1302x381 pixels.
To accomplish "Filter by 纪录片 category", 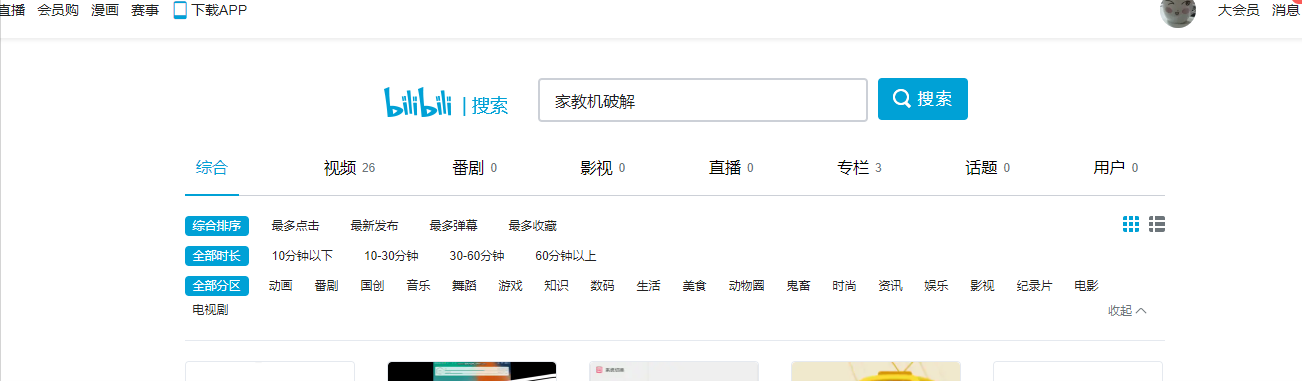I will pos(1034,286).
